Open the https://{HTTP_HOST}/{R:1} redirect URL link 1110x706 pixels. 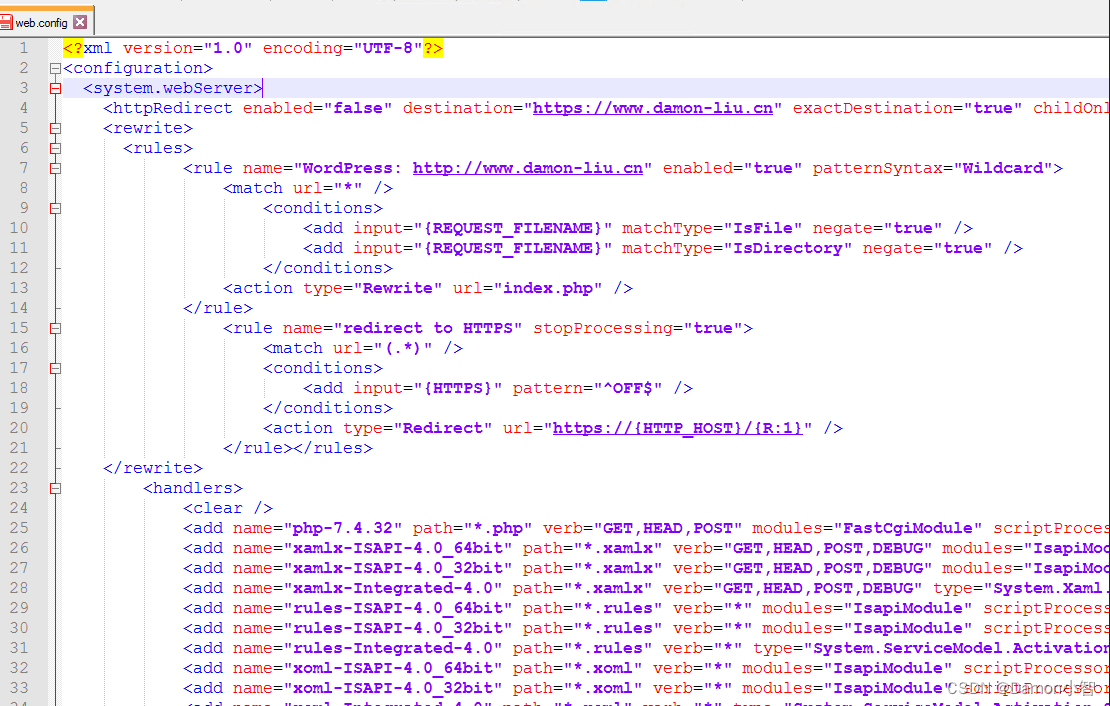[x=677, y=428]
